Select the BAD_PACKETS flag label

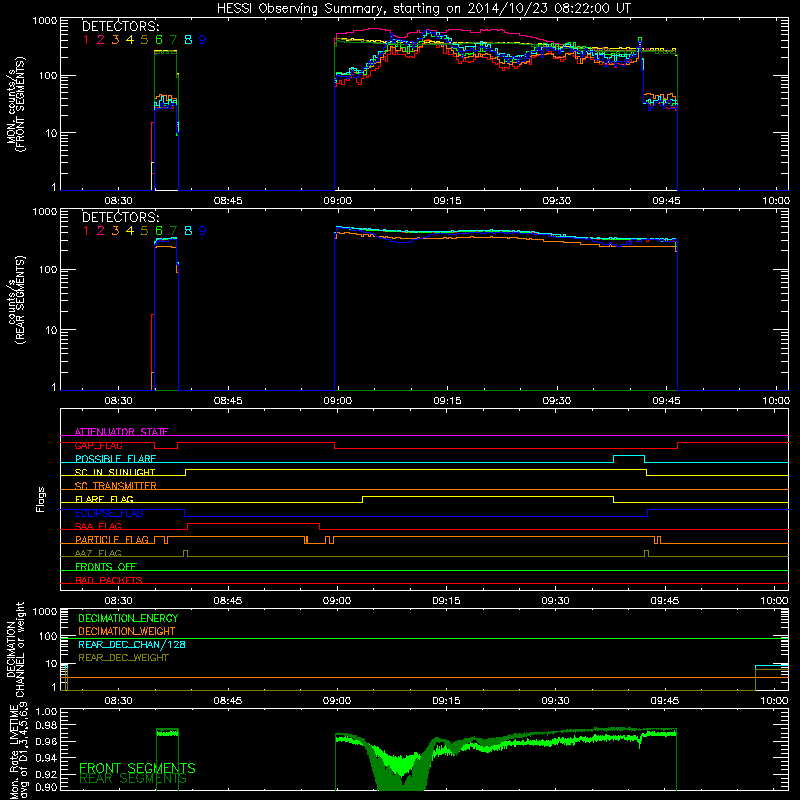109,580
